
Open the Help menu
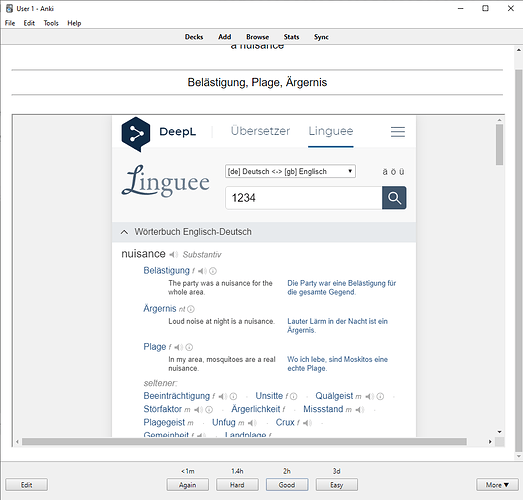tap(74, 23)
